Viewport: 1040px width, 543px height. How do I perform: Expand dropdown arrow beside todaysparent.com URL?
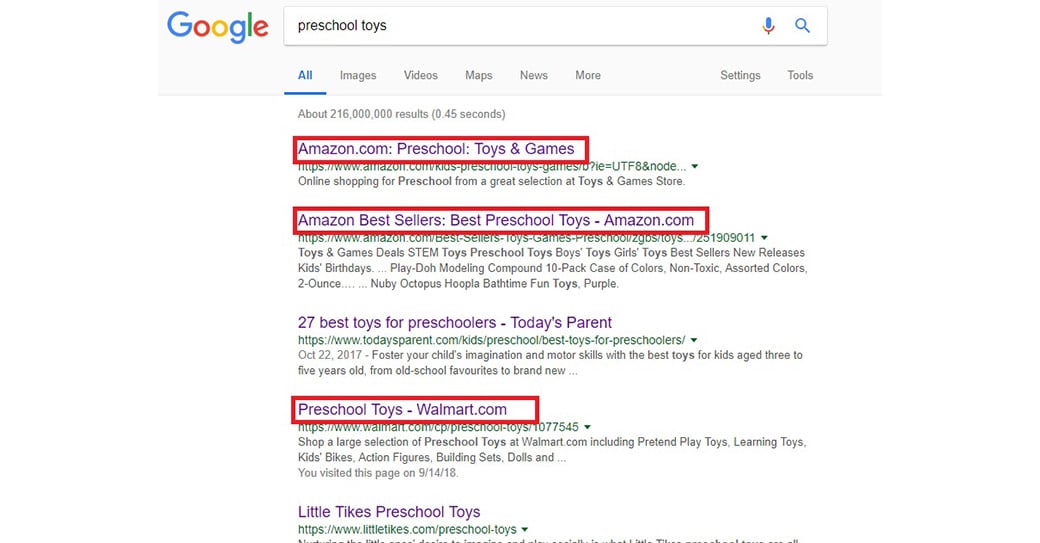(x=694, y=341)
